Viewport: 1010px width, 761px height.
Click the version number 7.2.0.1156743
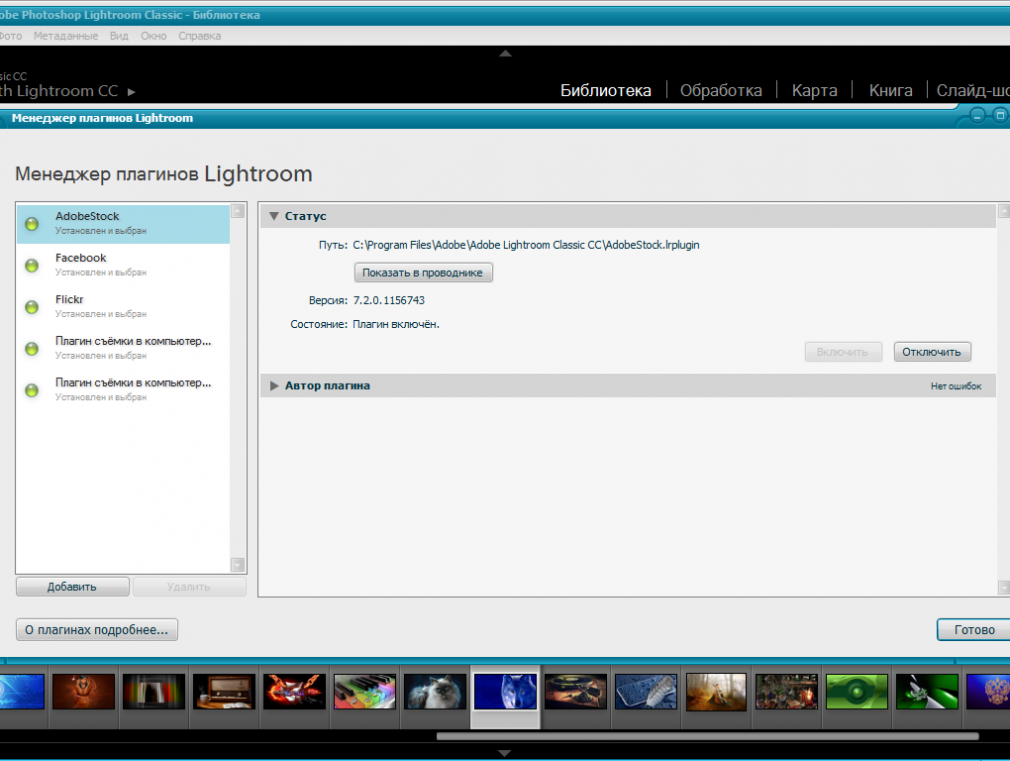pos(389,300)
